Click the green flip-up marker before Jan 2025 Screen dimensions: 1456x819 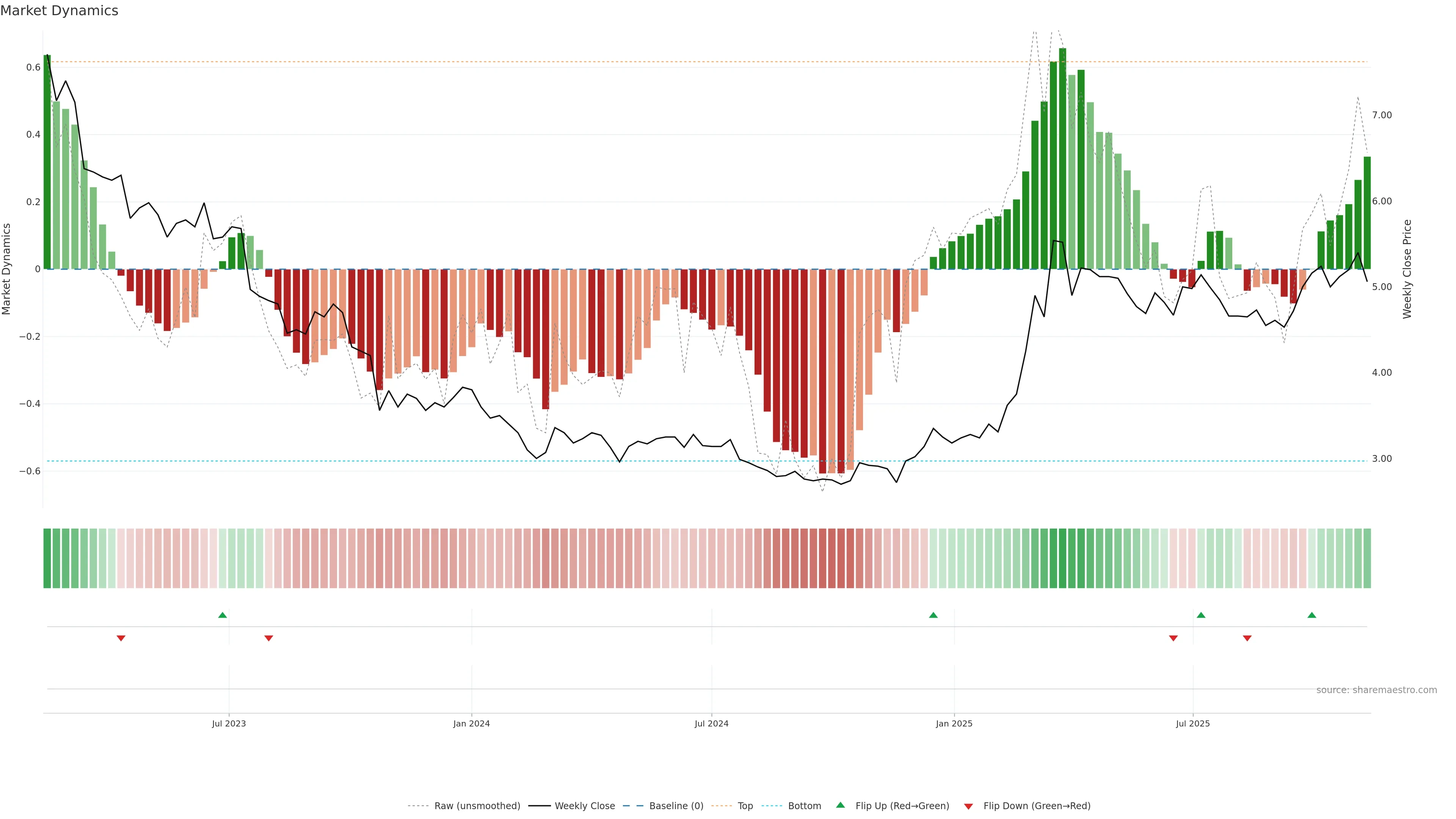933,615
